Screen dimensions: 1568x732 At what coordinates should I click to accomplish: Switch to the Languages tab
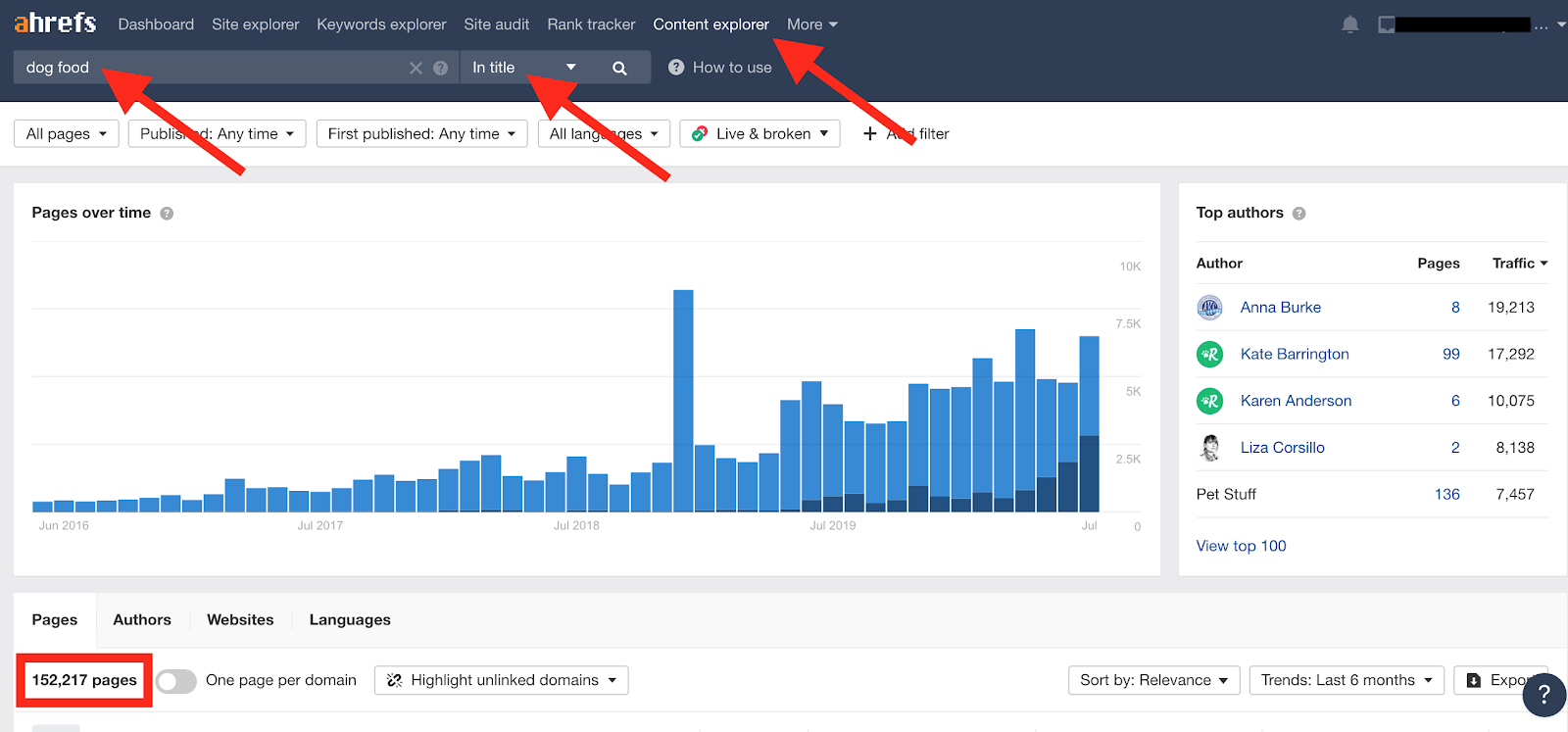coord(350,620)
